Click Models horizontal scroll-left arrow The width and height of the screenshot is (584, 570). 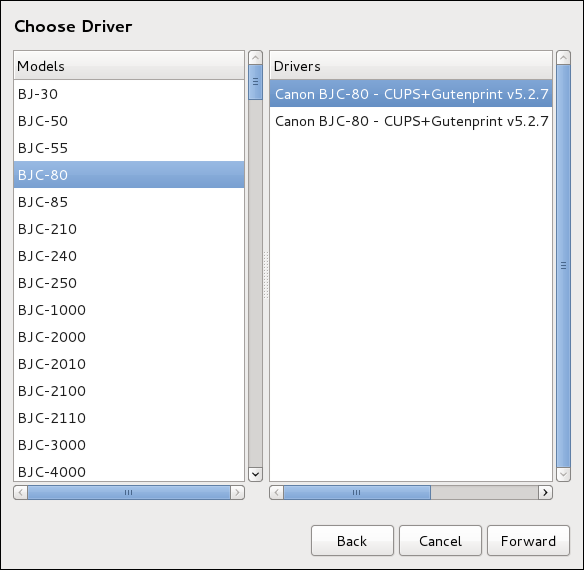coord(20,493)
